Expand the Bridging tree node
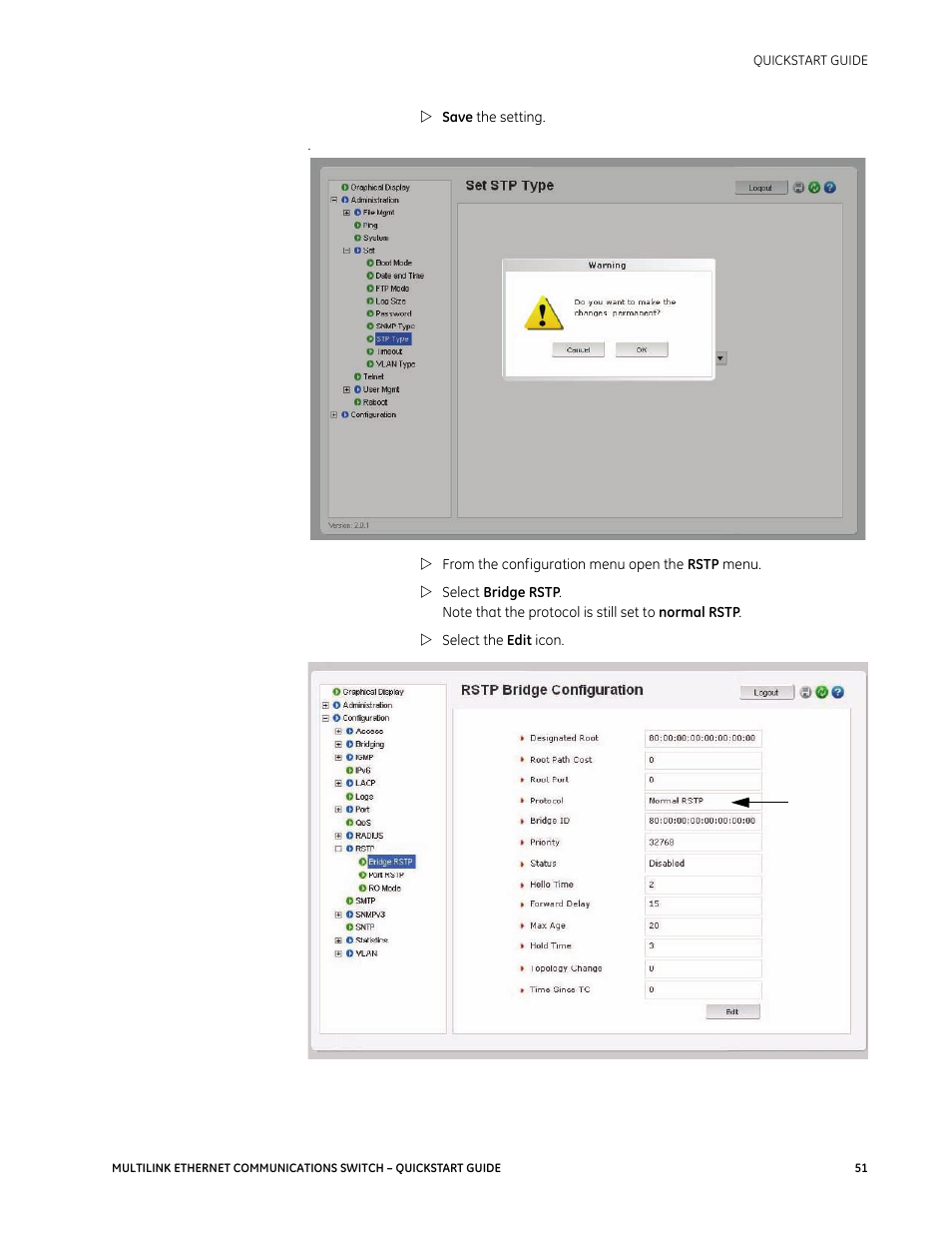Viewport: 952px width, 1233px height. pos(338,745)
